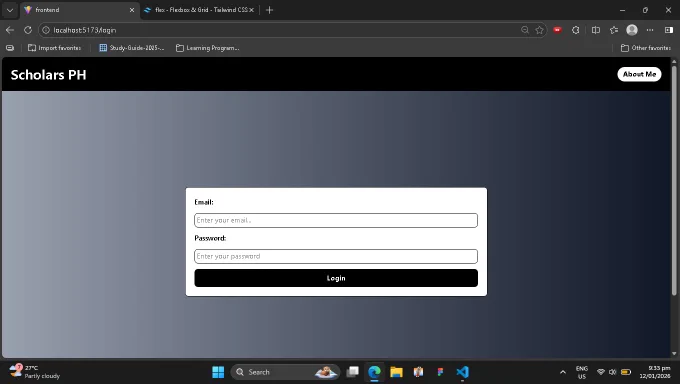Reload the current page
The height and width of the screenshot is (384, 680).
(x=28, y=30)
